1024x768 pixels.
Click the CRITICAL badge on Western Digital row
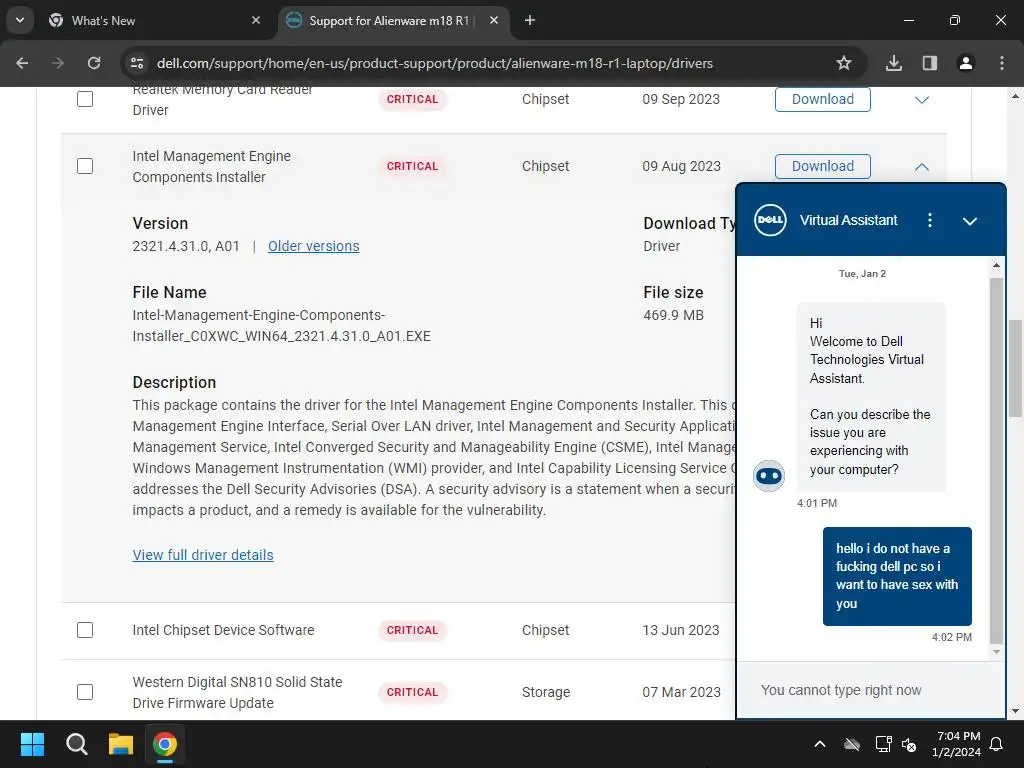point(413,692)
